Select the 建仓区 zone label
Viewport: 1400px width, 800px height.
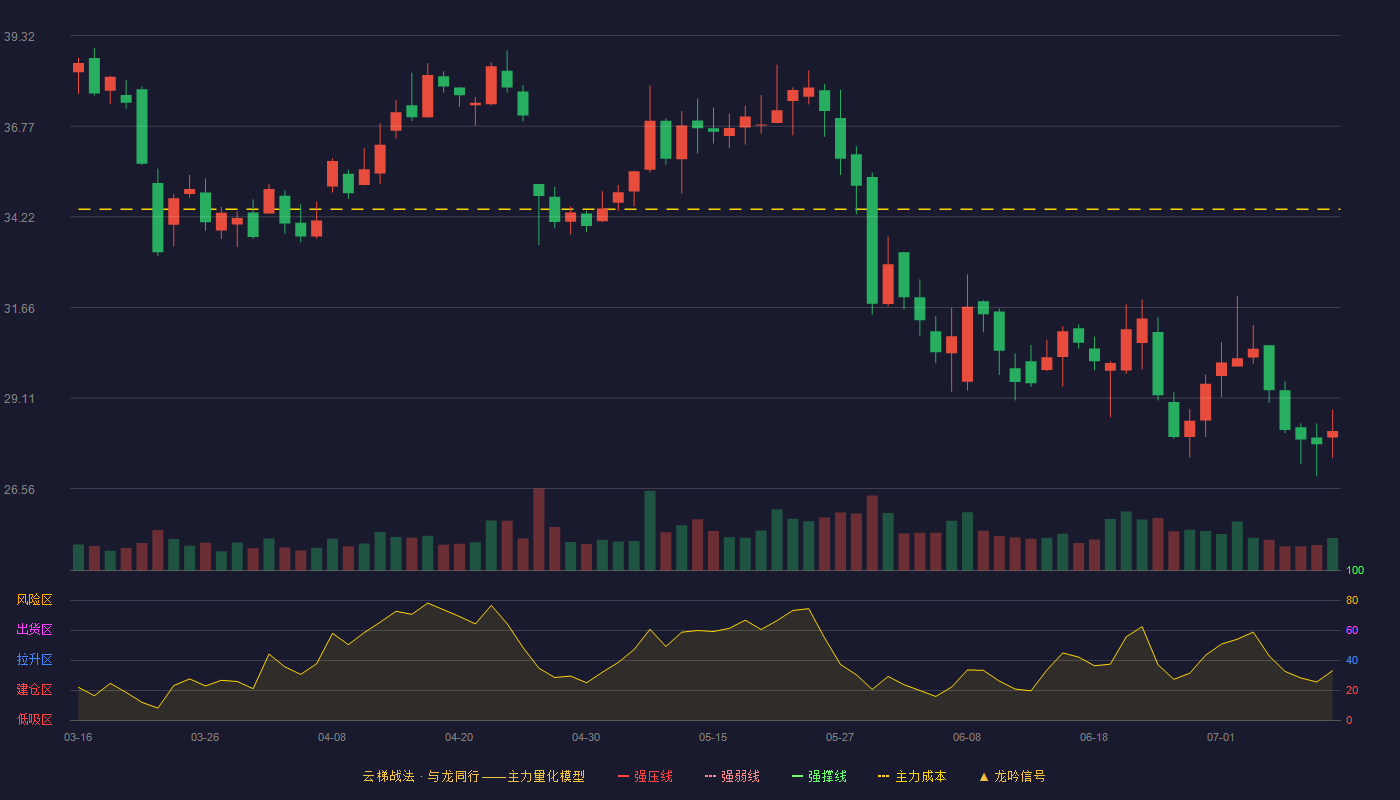tap(34, 690)
